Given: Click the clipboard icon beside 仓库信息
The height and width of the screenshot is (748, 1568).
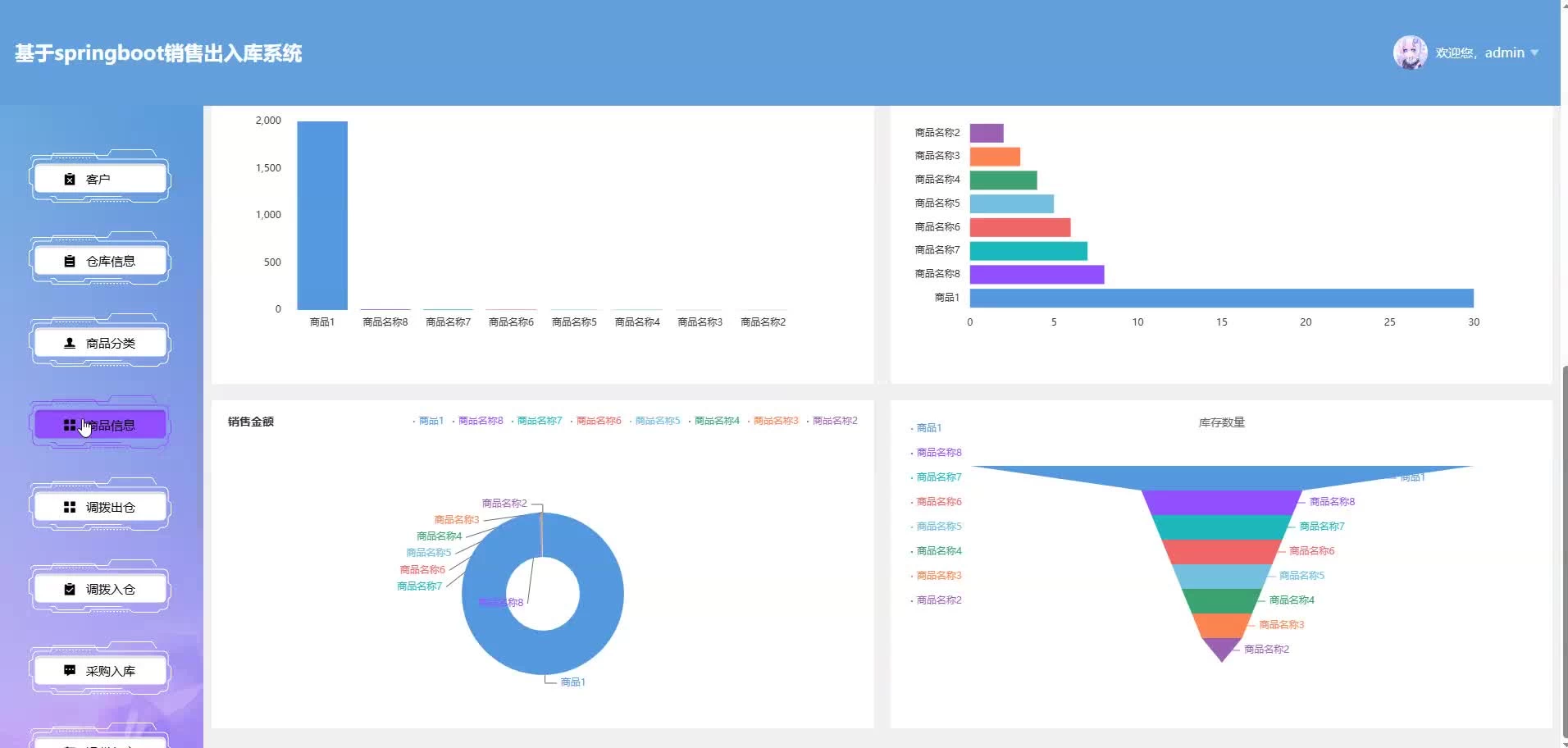Looking at the screenshot, I should (x=70, y=262).
